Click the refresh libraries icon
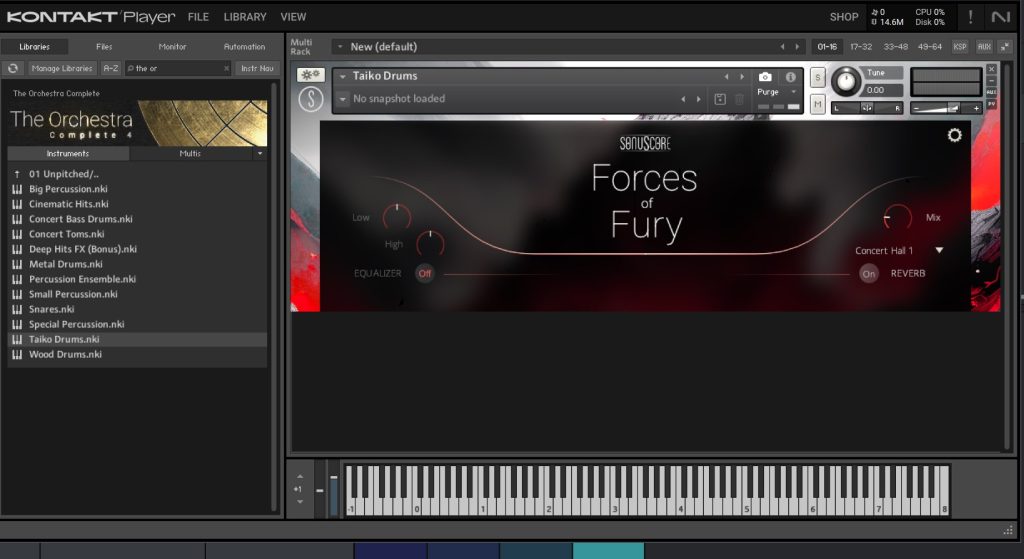 pos(13,68)
